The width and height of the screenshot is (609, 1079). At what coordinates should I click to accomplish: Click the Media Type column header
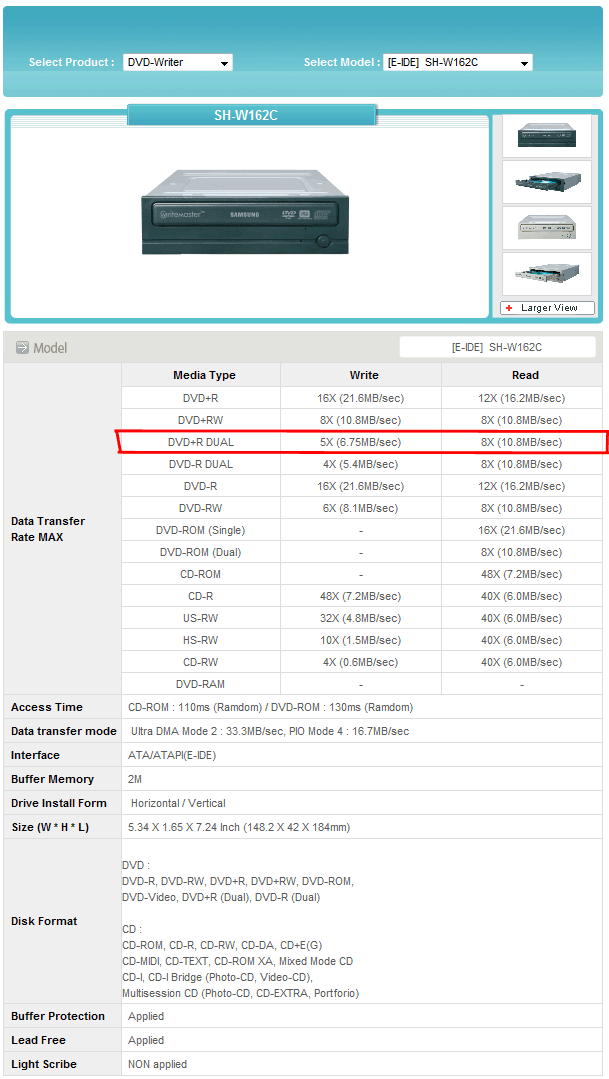coord(201,375)
